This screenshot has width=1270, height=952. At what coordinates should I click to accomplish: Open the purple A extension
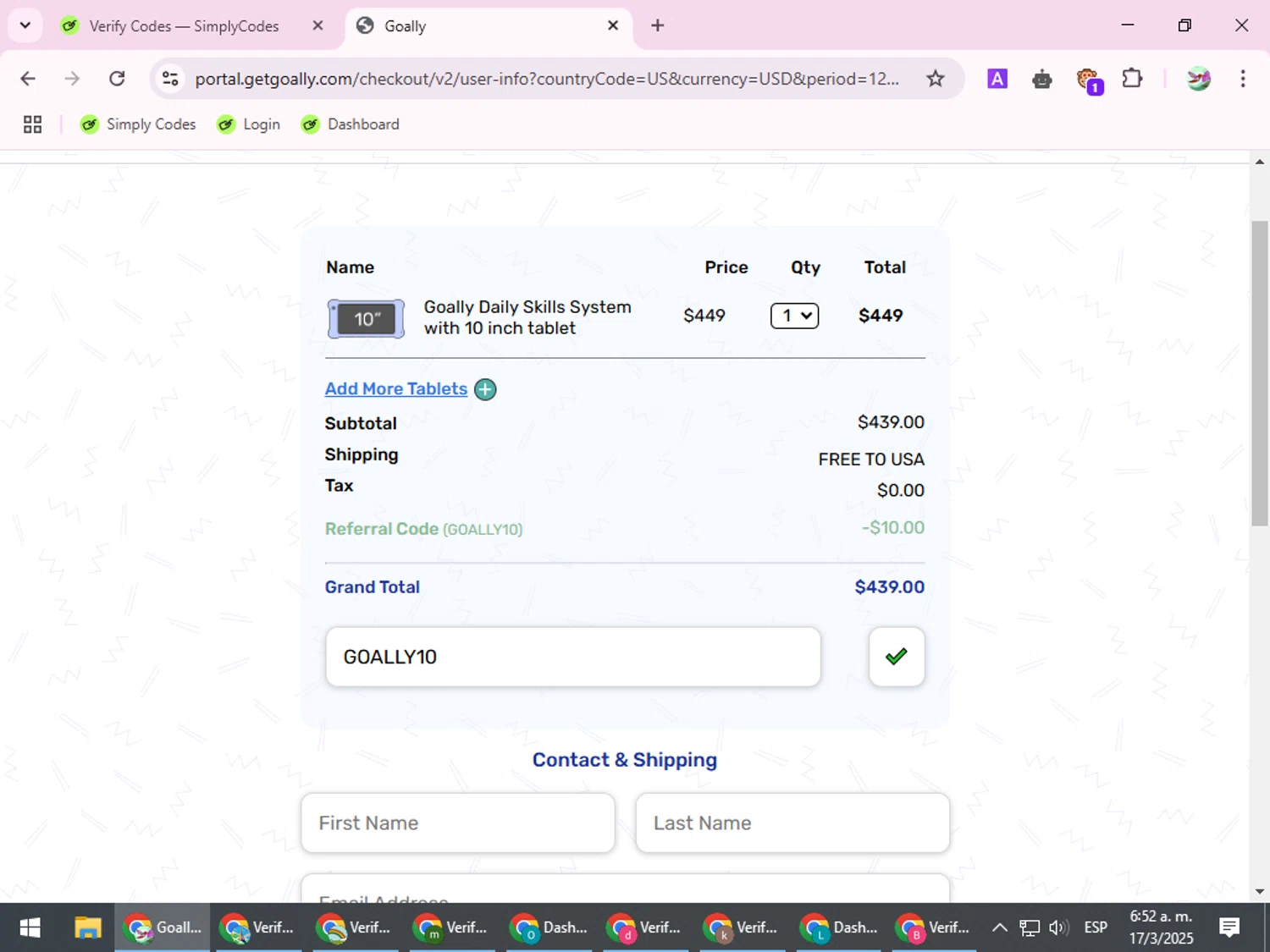click(997, 79)
